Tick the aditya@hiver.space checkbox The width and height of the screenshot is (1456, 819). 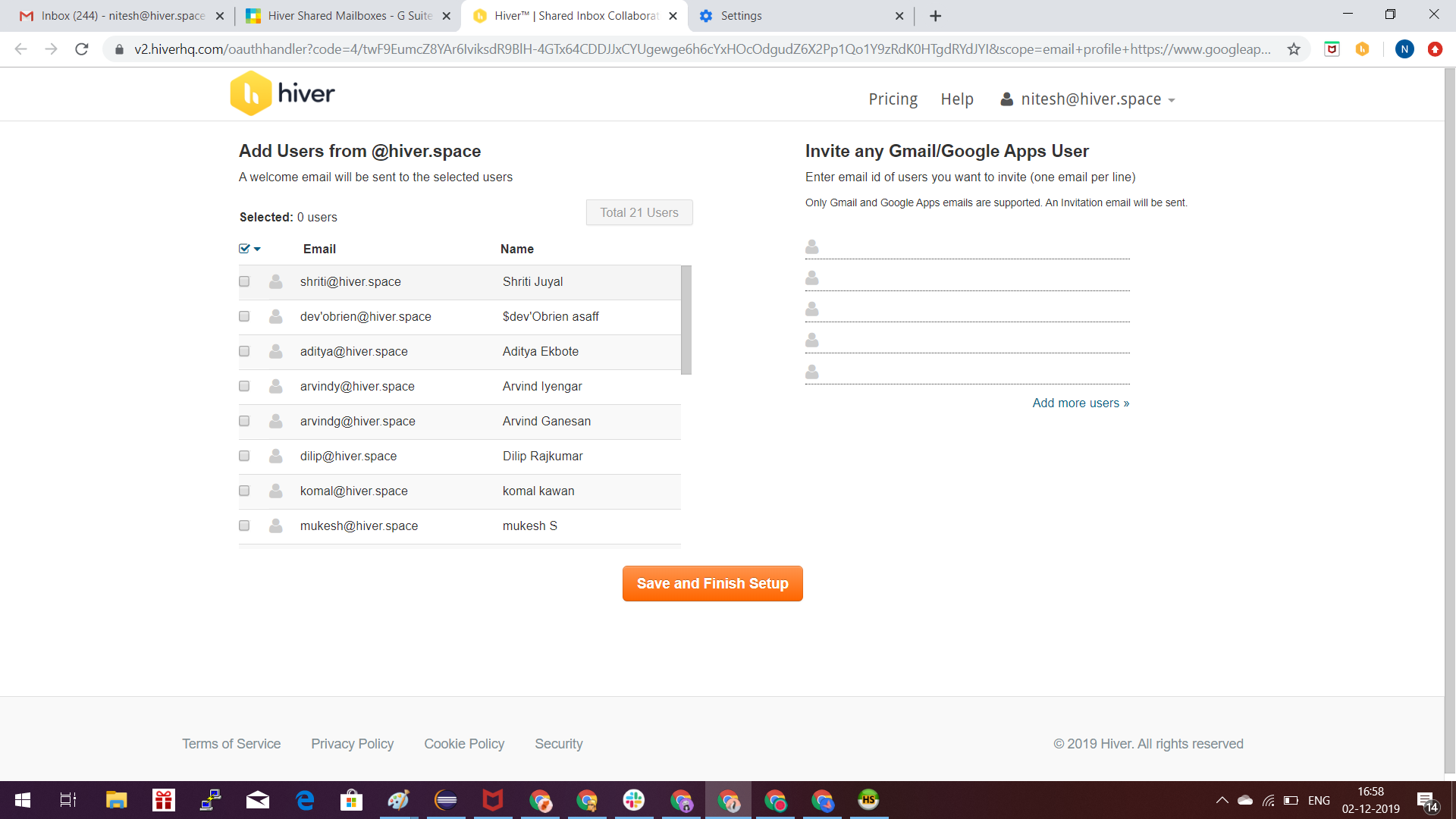(x=244, y=351)
